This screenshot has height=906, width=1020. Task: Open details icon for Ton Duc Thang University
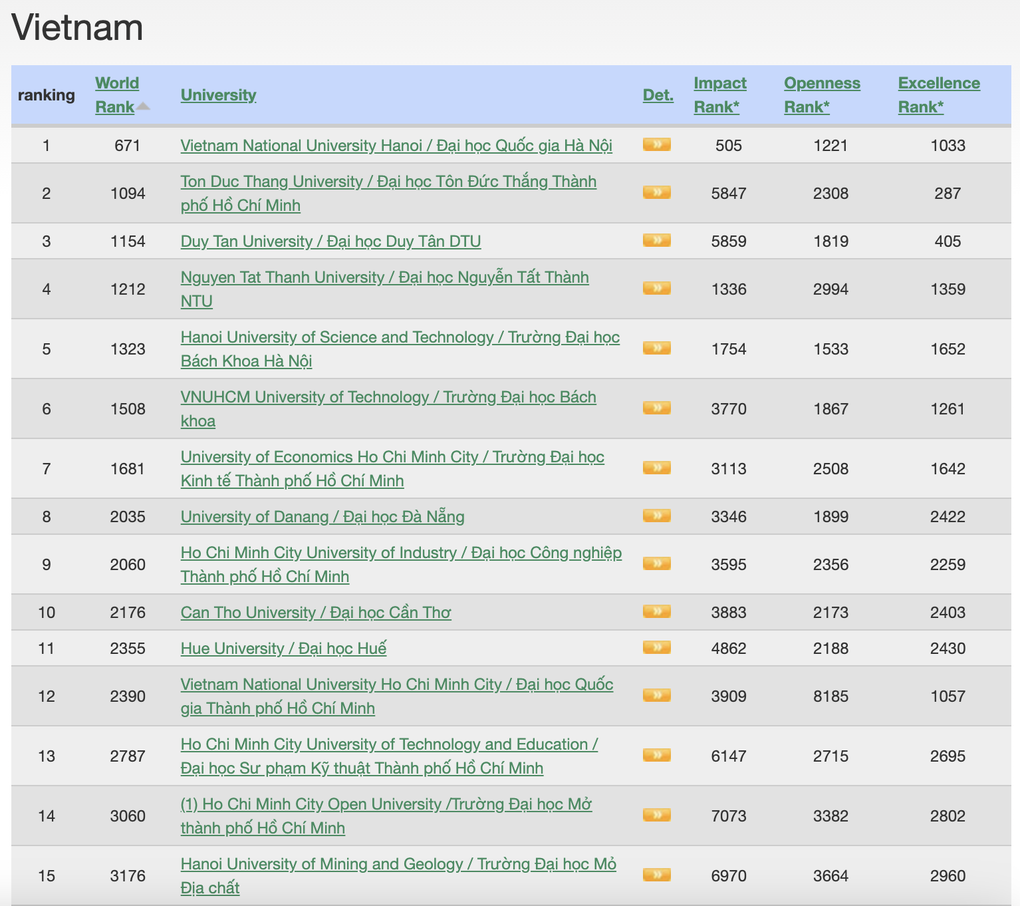[656, 193]
